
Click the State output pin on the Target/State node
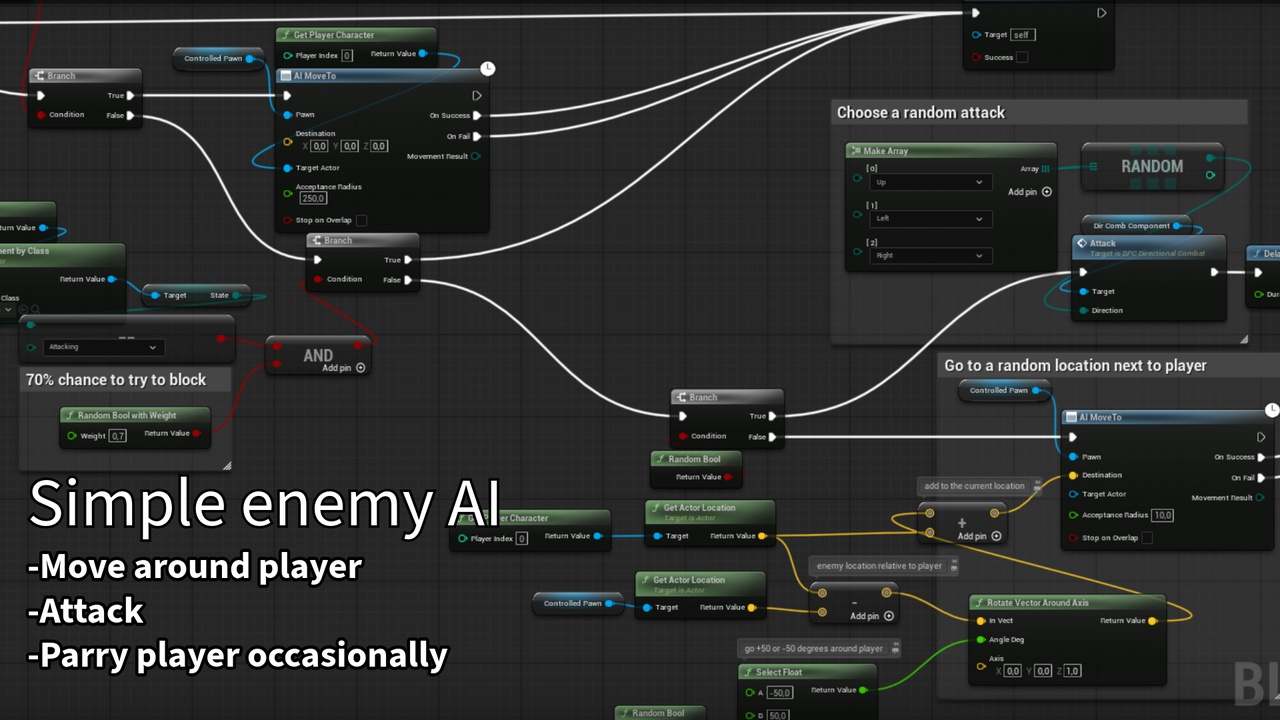click(237, 295)
